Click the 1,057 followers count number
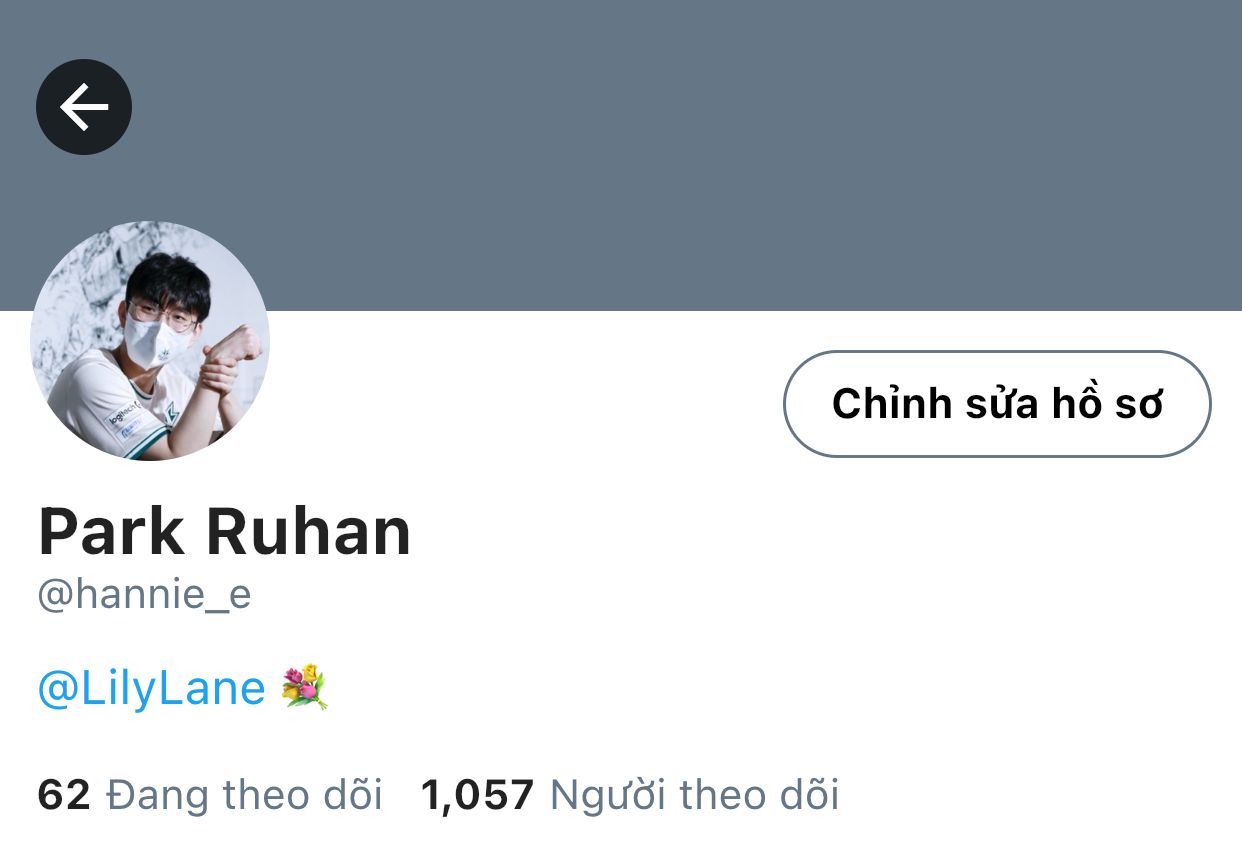This screenshot has width=1242, height=865. point(477,795)
